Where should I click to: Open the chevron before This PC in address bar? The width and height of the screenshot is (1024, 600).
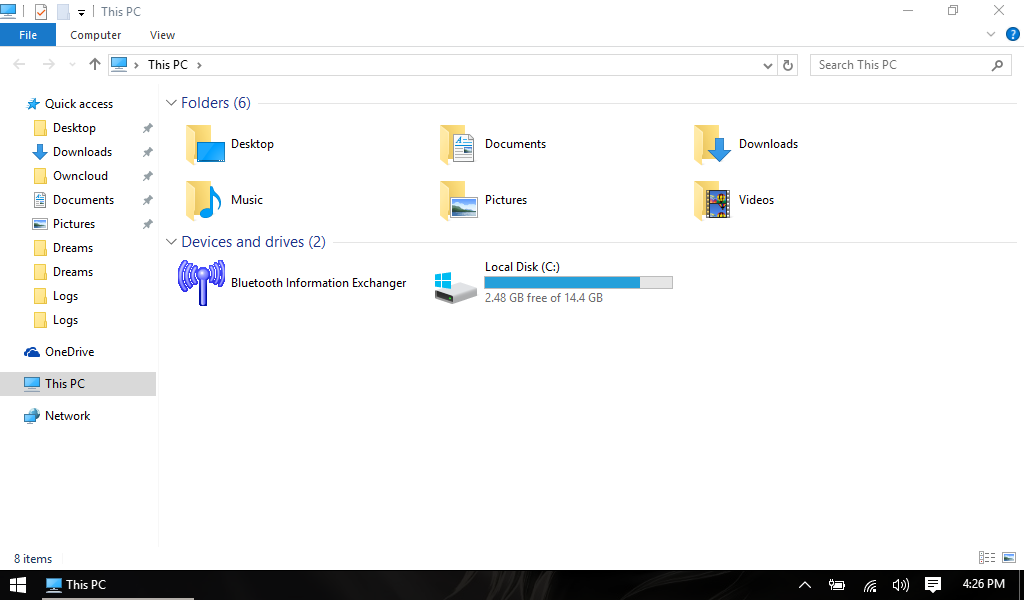[136, 65]
